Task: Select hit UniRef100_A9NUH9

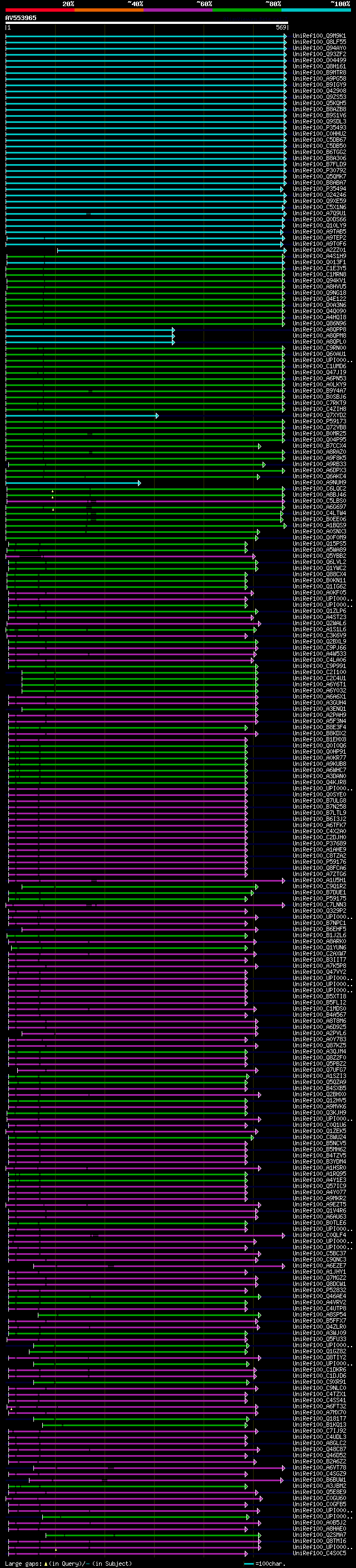Action: pyautogui.click(x=319, y=483)
